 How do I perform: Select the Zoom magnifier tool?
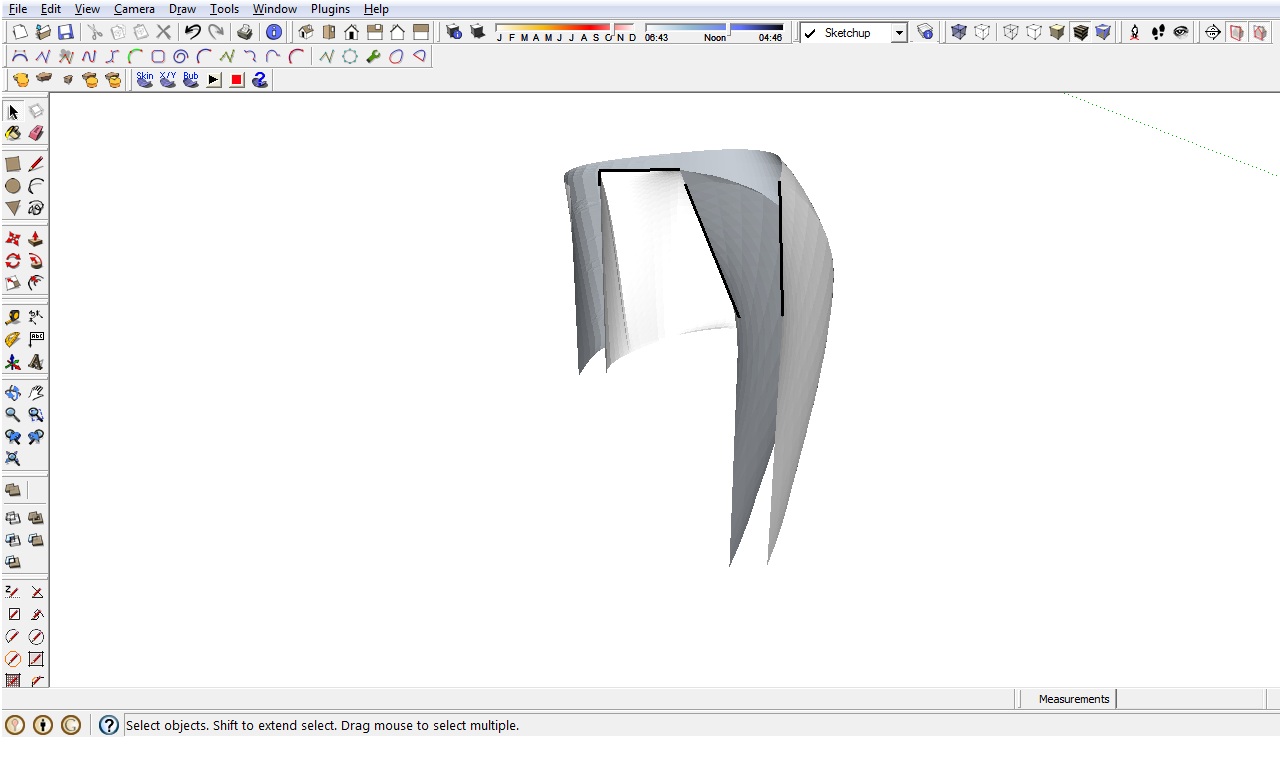13,415
